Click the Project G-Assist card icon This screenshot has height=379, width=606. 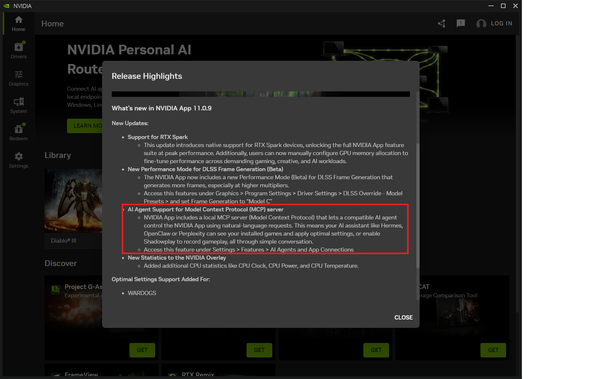coord(56,289)
